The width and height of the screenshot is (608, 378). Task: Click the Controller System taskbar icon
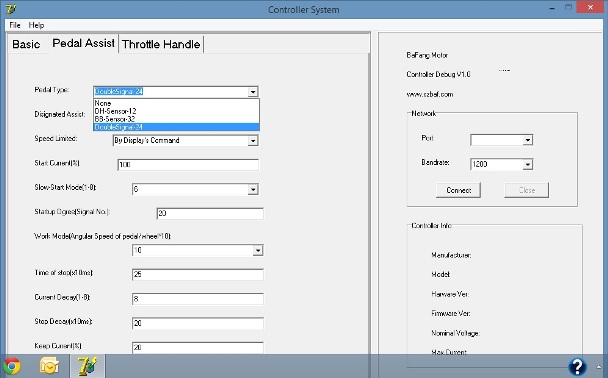point(87,366)
